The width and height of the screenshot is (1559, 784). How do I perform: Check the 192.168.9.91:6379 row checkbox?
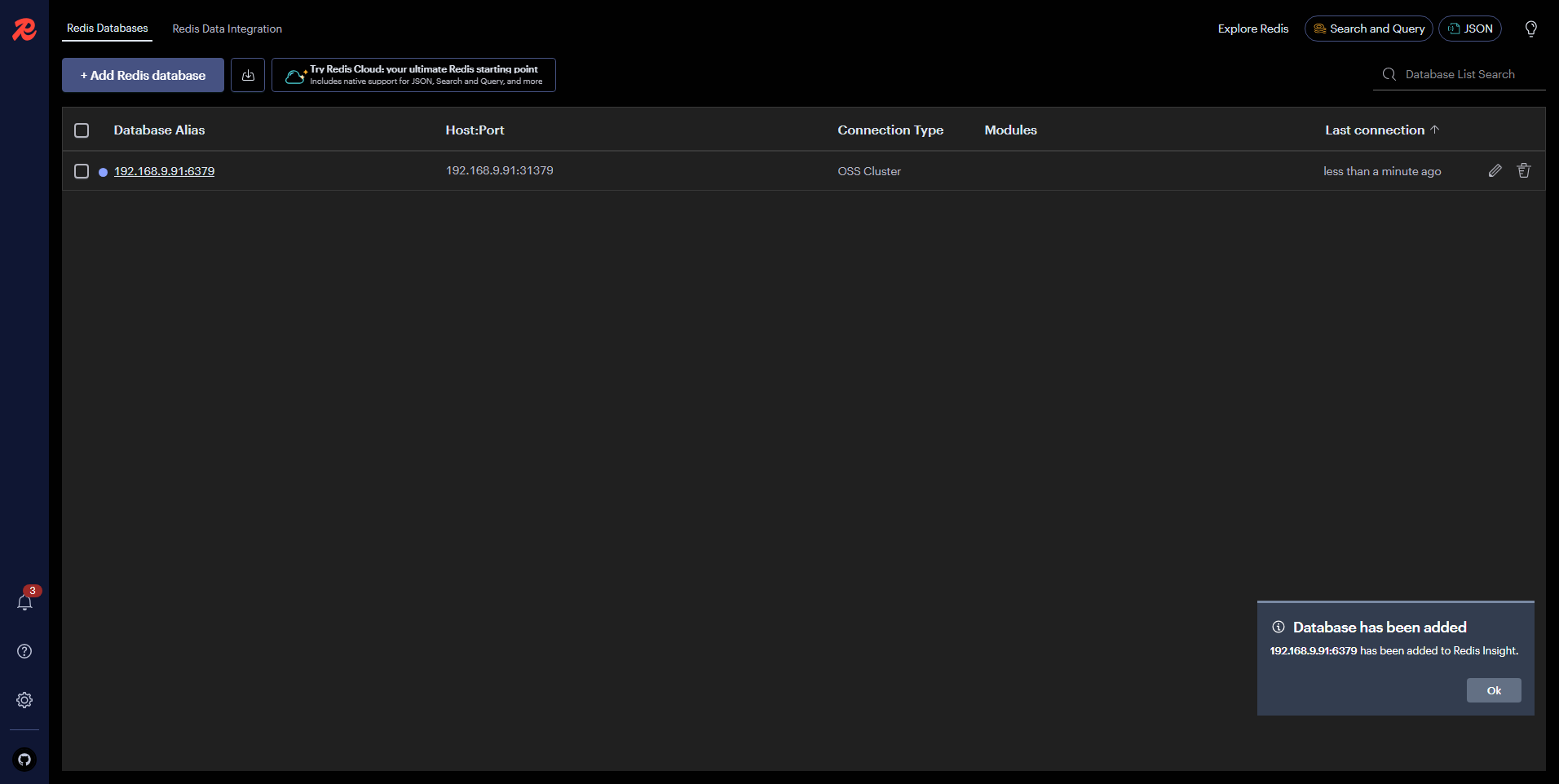pos(82,171)
